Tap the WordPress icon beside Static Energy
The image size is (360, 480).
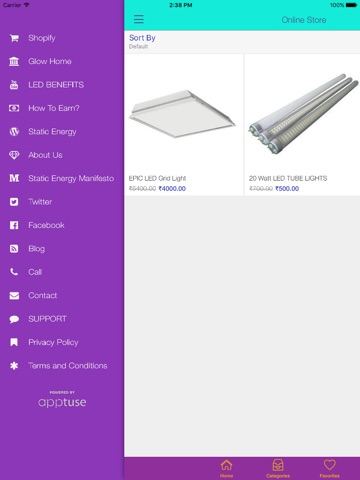coord(14,132)
